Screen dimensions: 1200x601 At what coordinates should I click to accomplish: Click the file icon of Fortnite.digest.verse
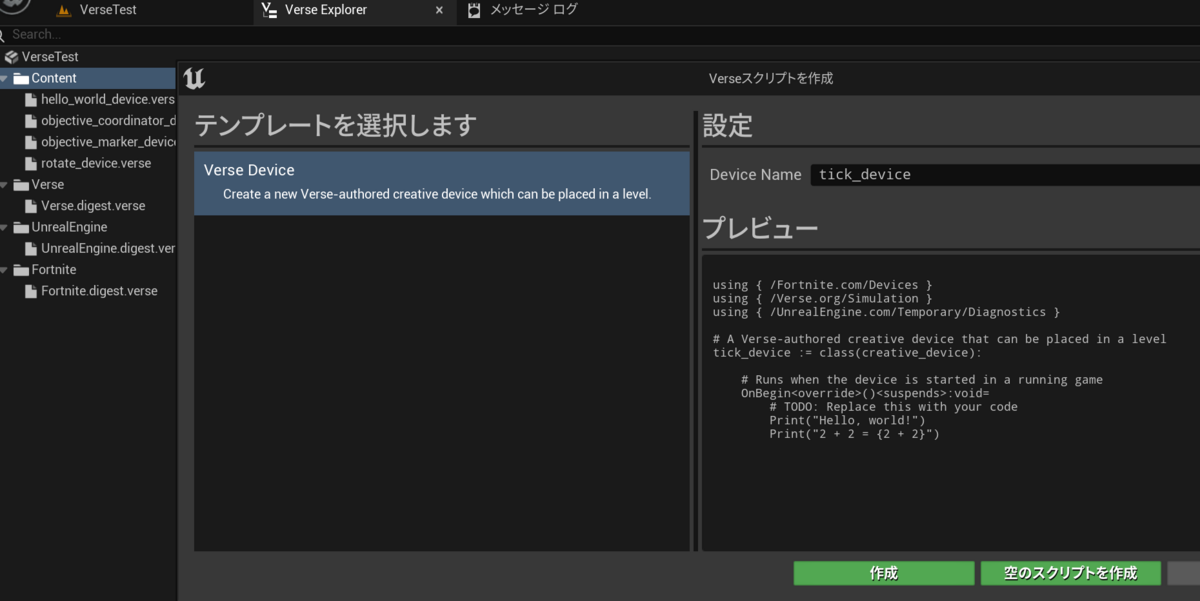(x=32, y=291)
